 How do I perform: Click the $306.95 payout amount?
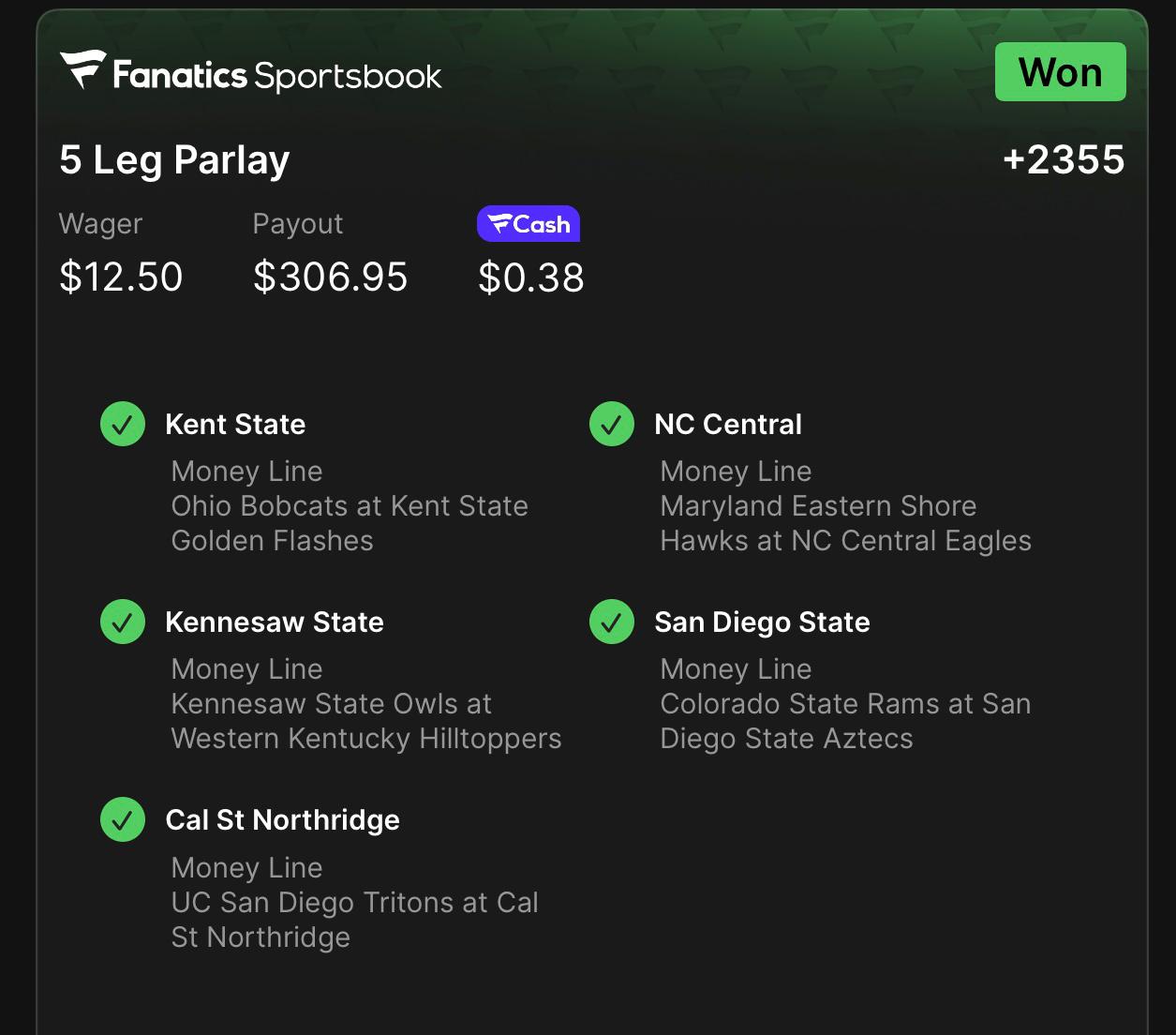coord(331,277)
